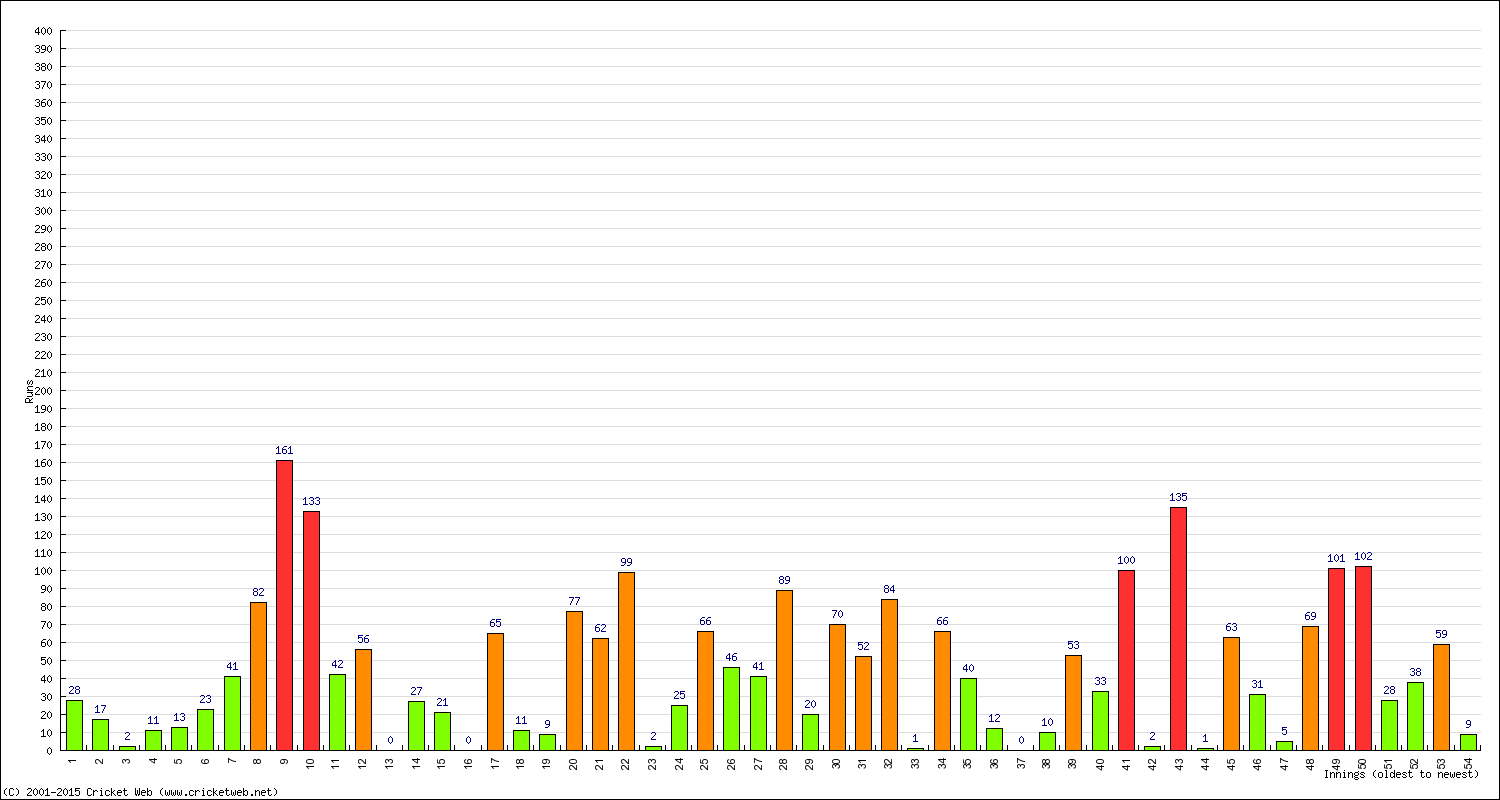Click the value label 77

point(574,602)
